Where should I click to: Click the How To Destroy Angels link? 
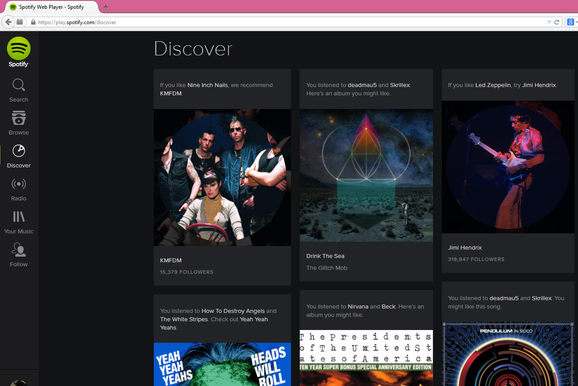pos(233,311)
